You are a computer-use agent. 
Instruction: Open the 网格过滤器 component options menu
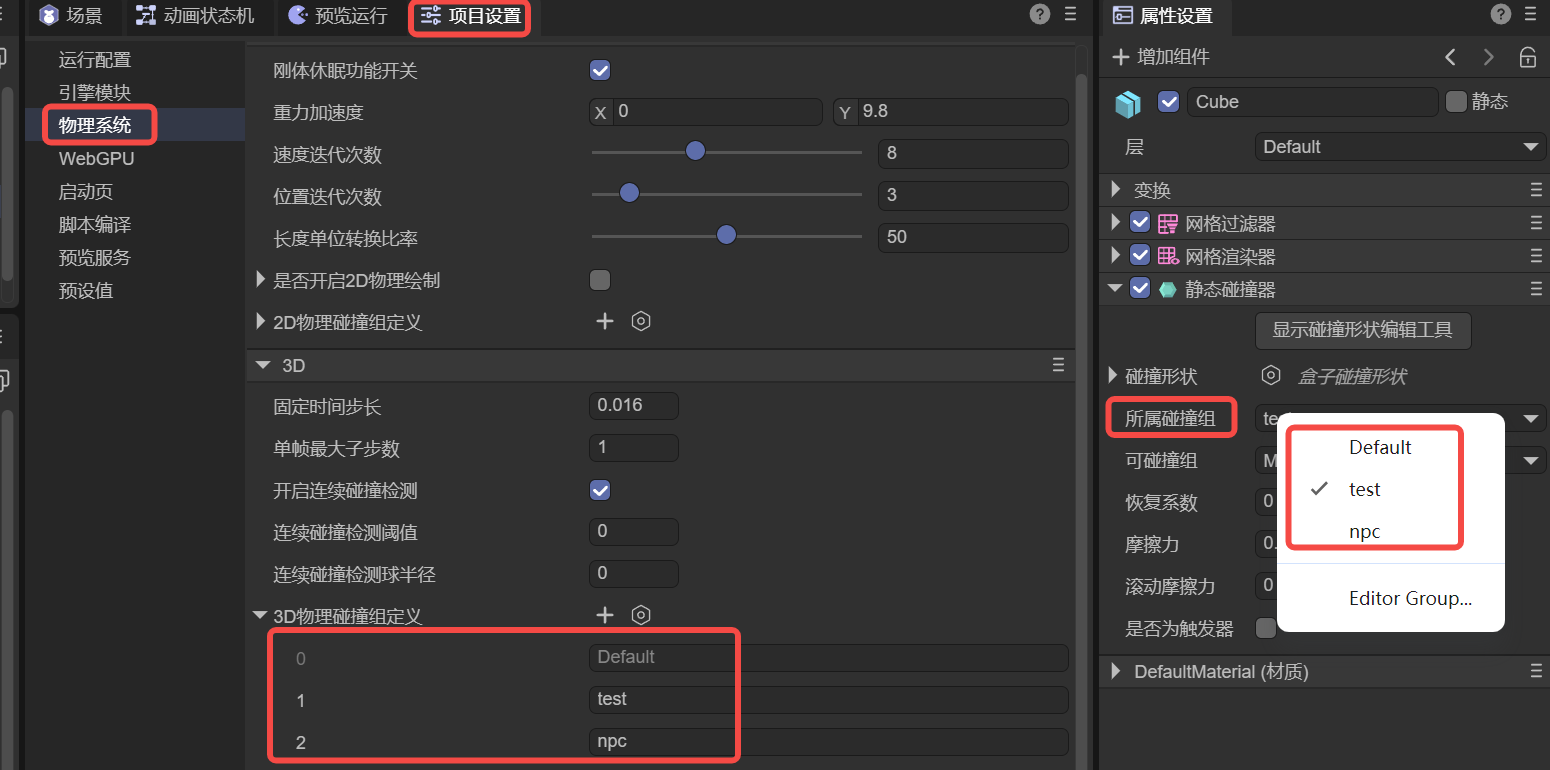(1536, 223)
